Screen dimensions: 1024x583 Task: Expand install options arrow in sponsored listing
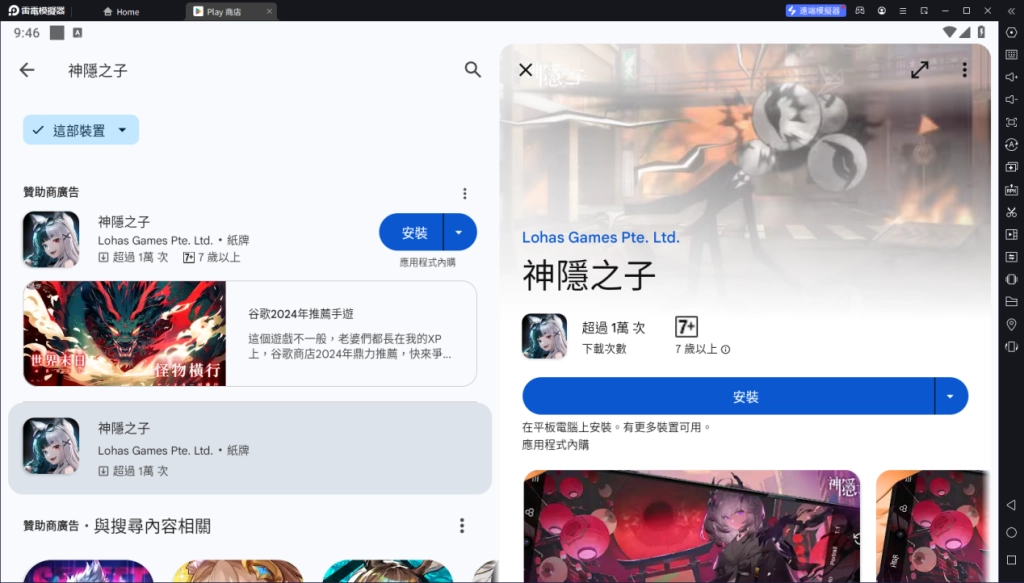(459, 232)
